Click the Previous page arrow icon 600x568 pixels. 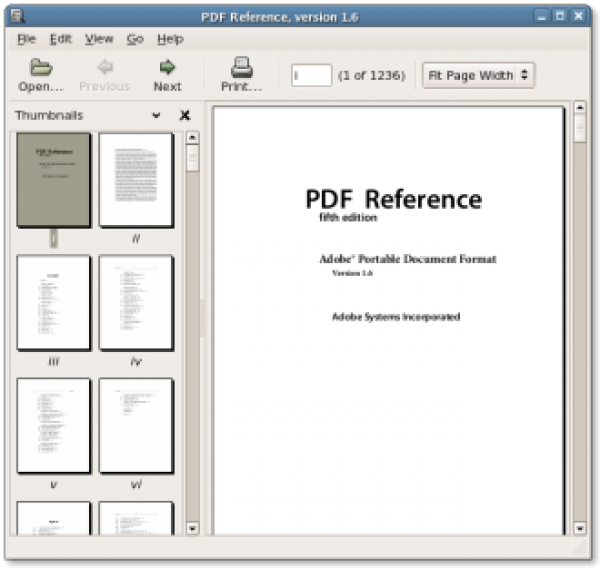click(105, 68)
